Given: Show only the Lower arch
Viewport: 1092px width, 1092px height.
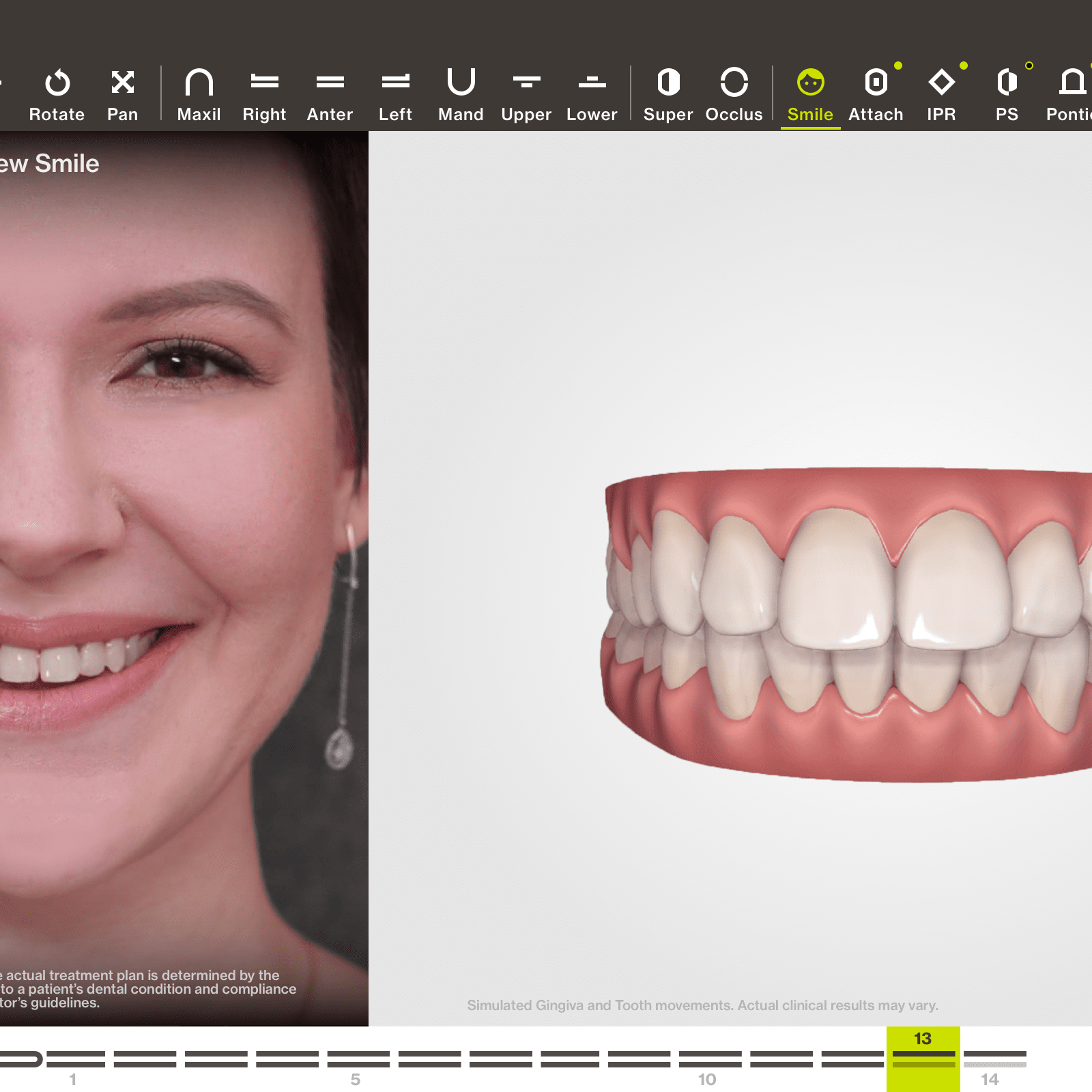Looking at the screenshot, I should 592,96.
